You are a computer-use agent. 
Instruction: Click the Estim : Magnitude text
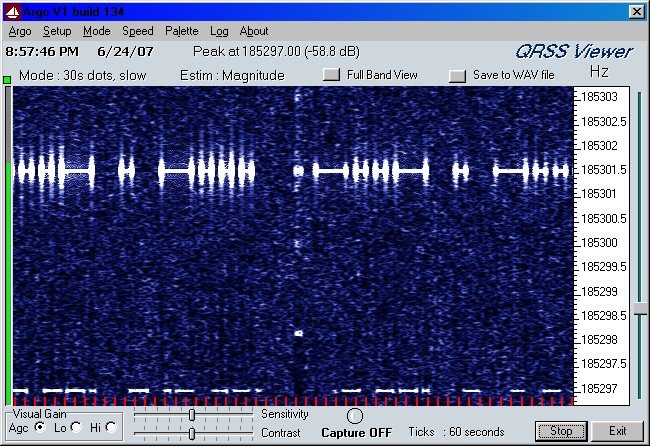point(232,75)
